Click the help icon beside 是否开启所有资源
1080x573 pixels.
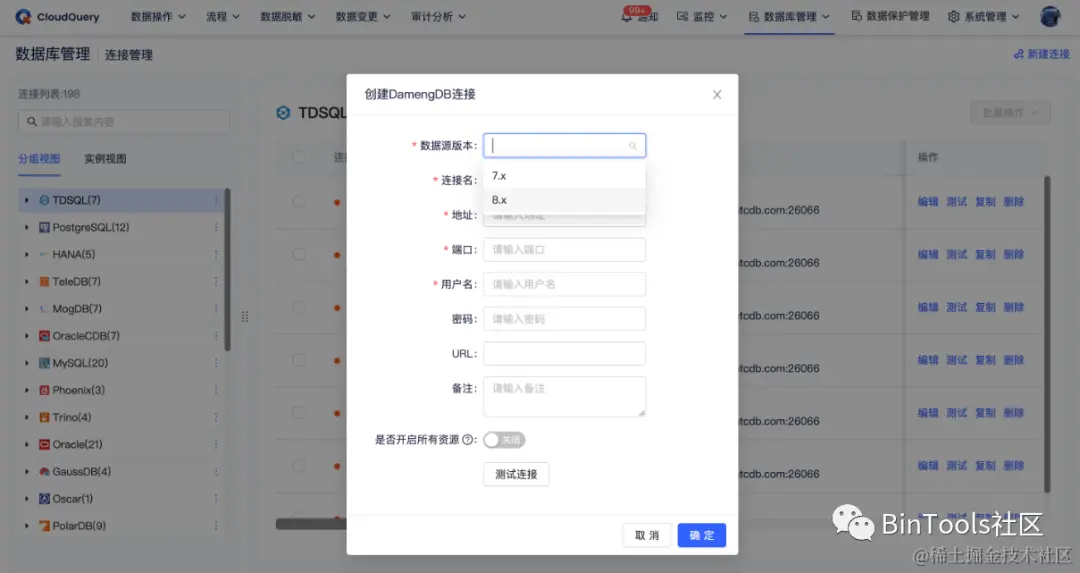(468, 439)
